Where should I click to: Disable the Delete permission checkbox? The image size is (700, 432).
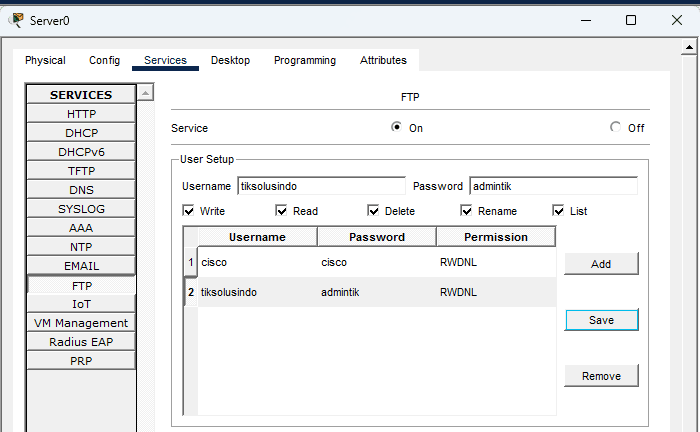click(373, 211)
